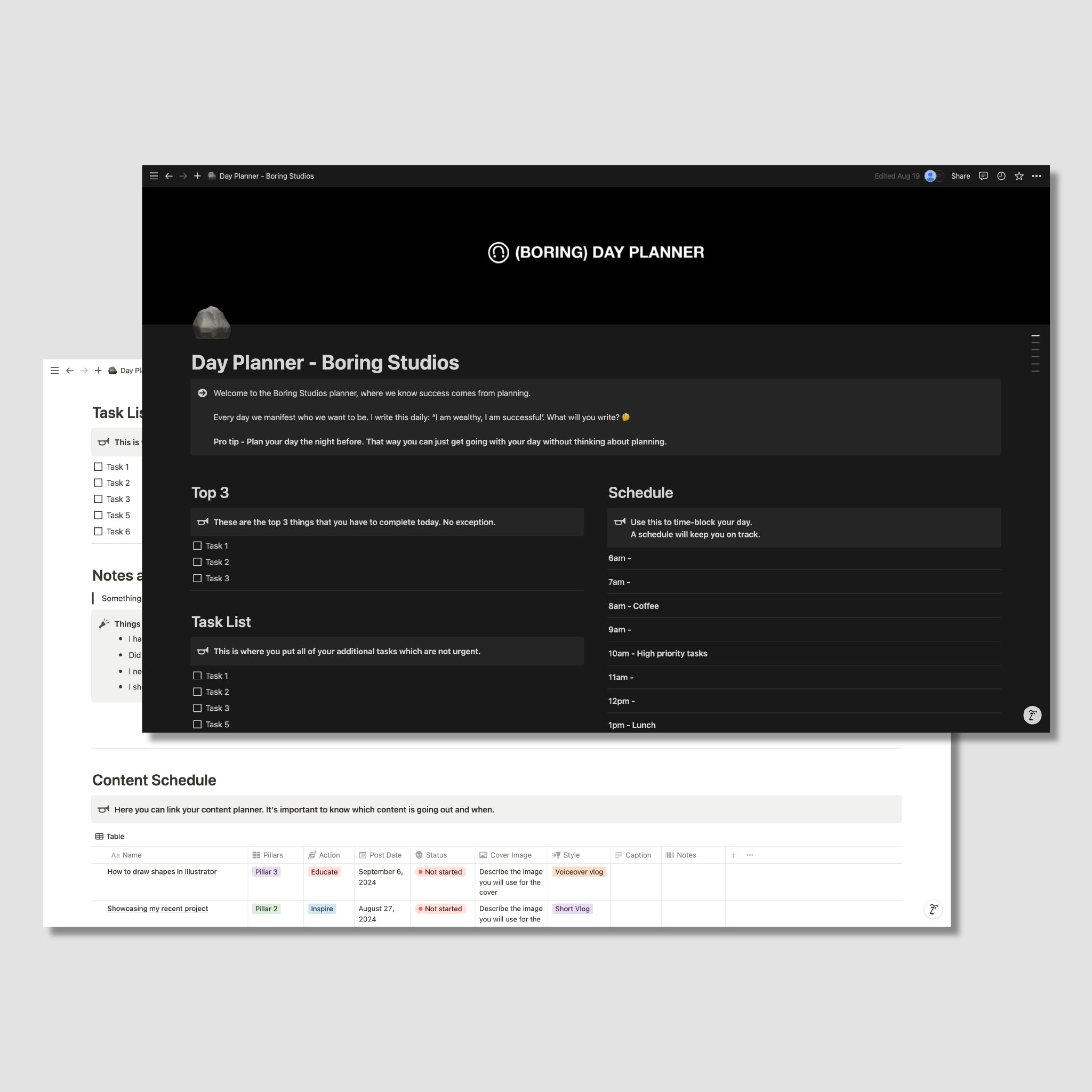
Task: Open the sidebar hamburger menu in dark window
Action: point(154,176)
